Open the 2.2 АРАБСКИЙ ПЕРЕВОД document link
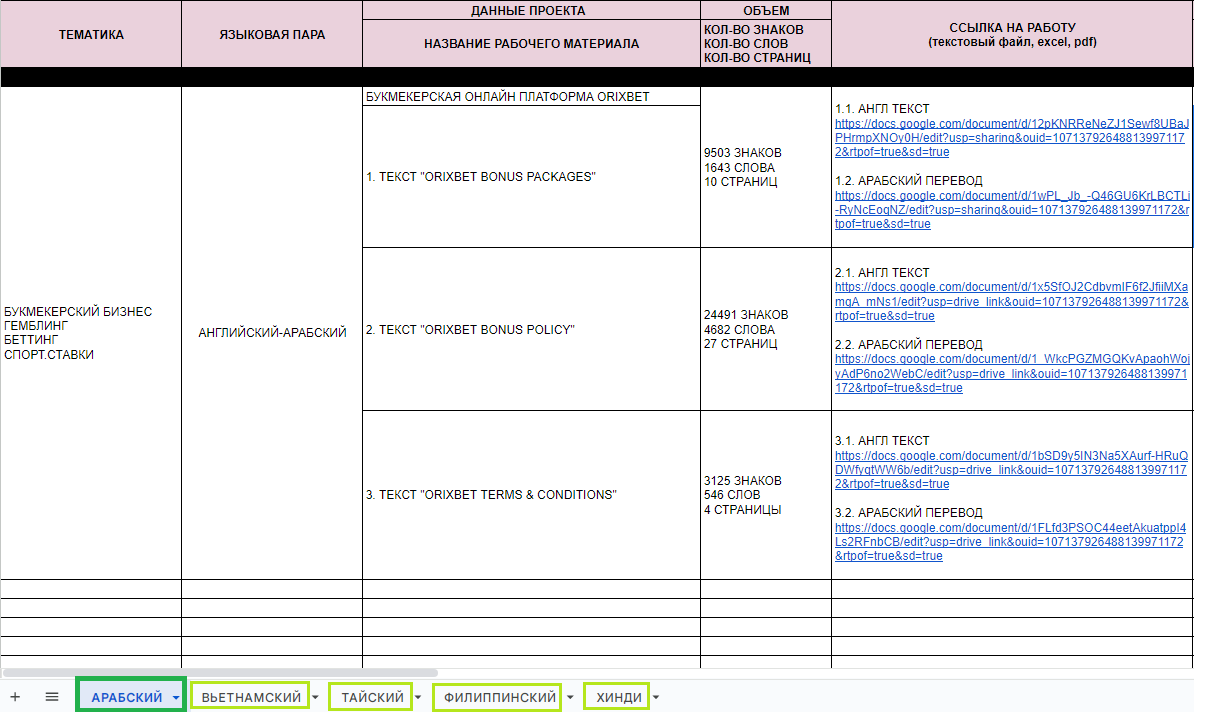 click(1012, 373)
